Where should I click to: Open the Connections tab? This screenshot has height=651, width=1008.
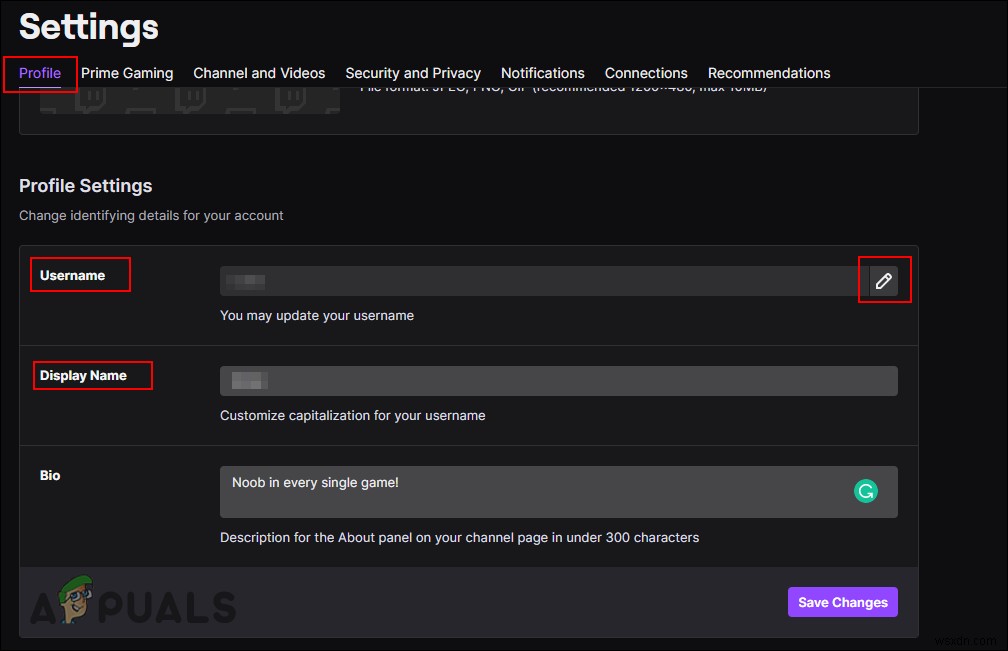point(646,73)
